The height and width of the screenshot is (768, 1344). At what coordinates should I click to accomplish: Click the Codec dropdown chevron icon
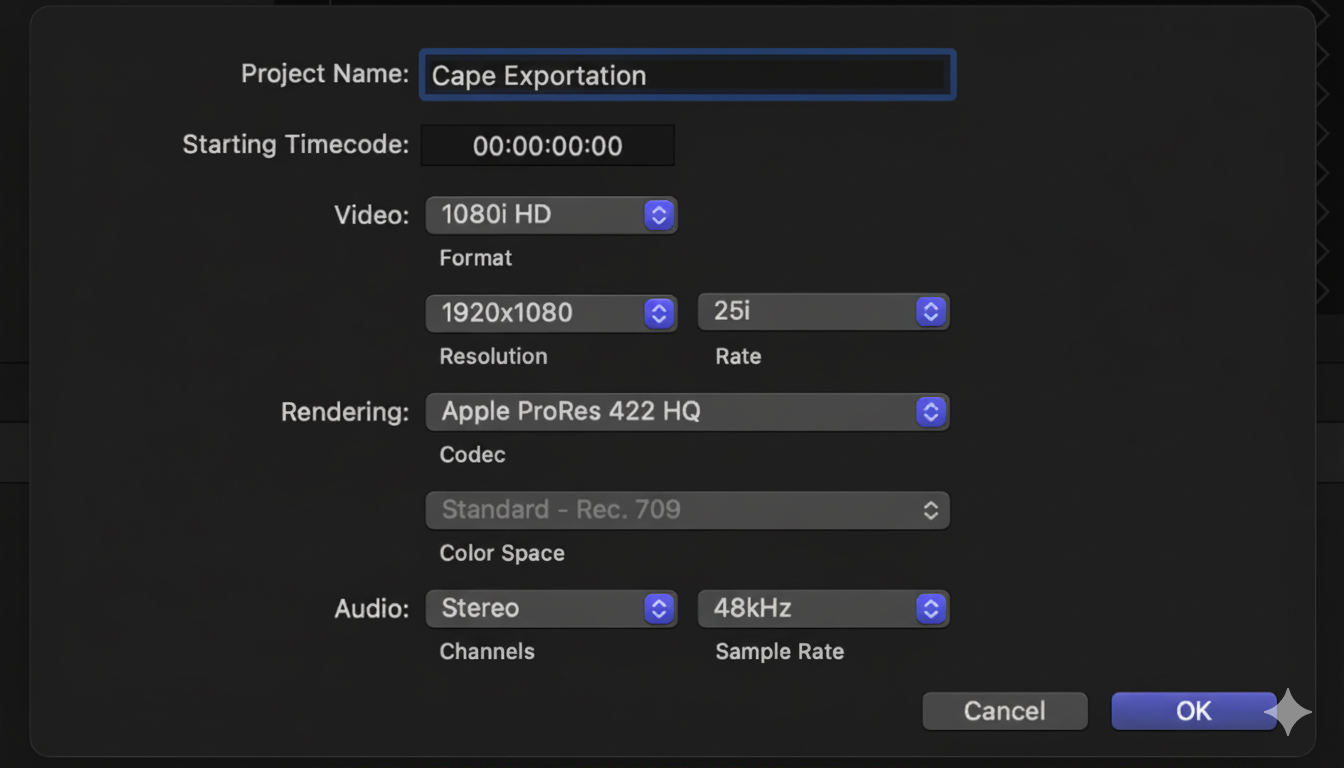931,411
